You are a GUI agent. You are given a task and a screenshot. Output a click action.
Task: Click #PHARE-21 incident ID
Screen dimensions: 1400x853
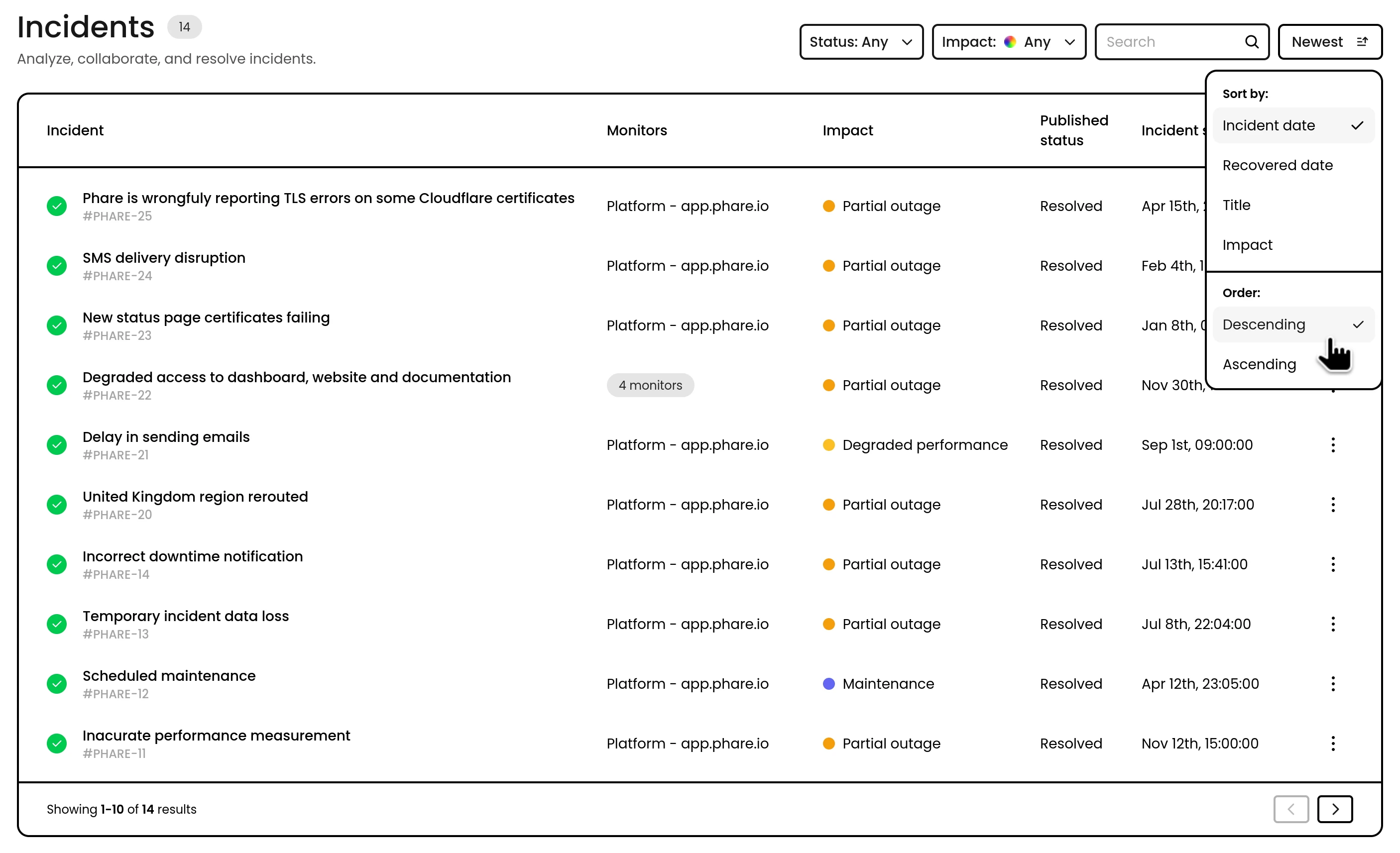116,455
